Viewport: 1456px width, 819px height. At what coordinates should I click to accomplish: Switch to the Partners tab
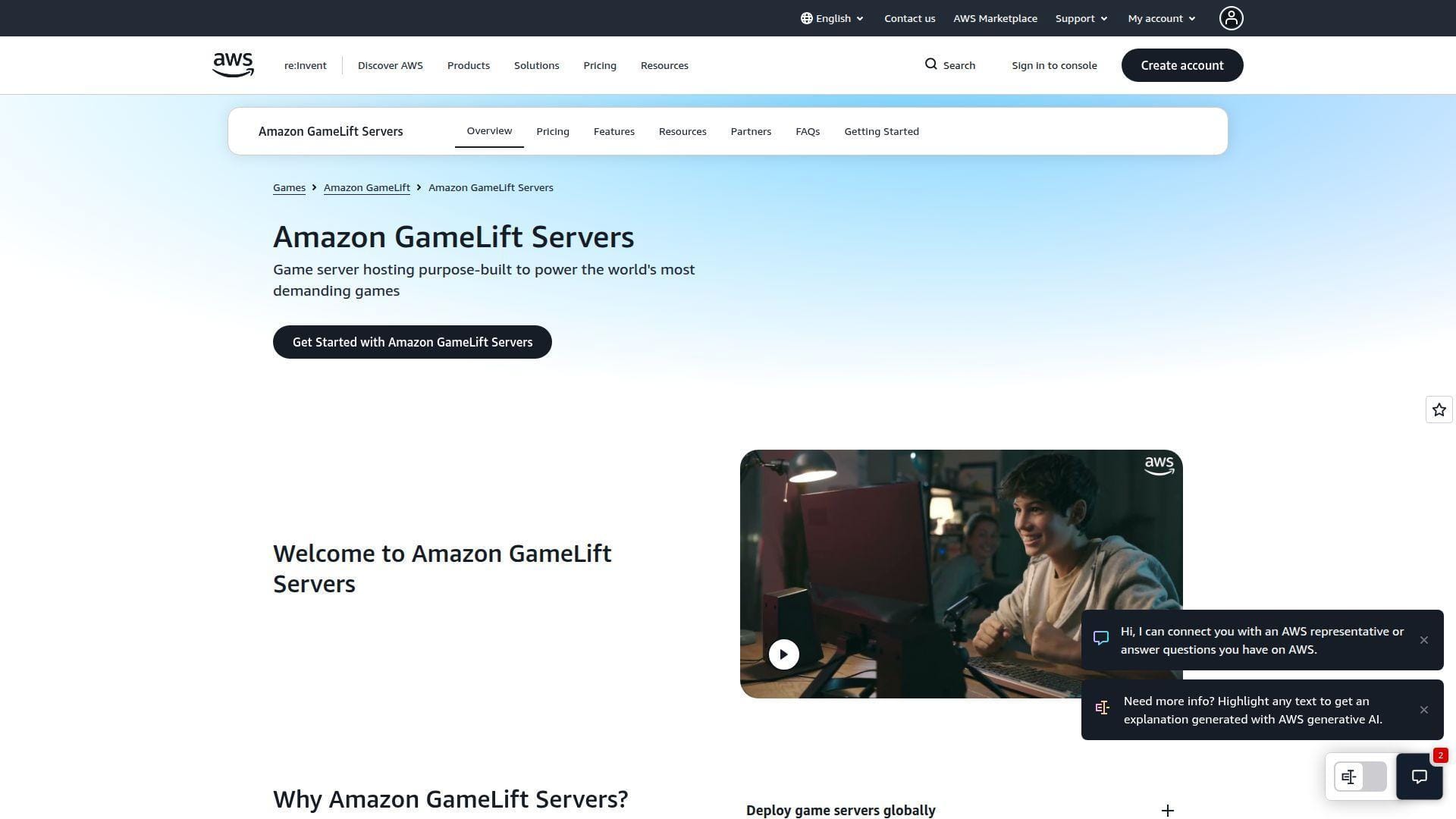(x=750, y=132)
